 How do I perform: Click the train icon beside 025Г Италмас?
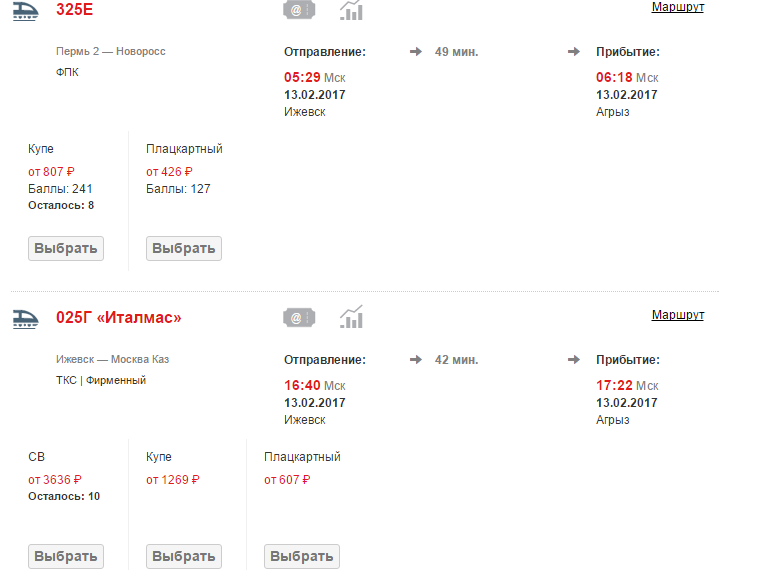[x=24, y=318]
